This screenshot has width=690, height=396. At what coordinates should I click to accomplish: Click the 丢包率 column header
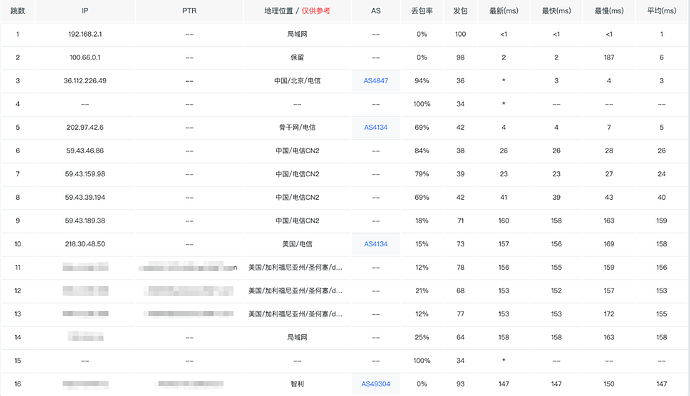[x=422, y=11]
